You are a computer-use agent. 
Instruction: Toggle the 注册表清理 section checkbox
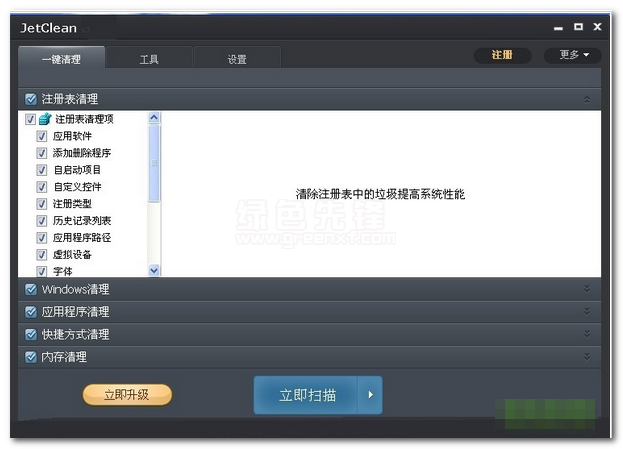[31, 99]
